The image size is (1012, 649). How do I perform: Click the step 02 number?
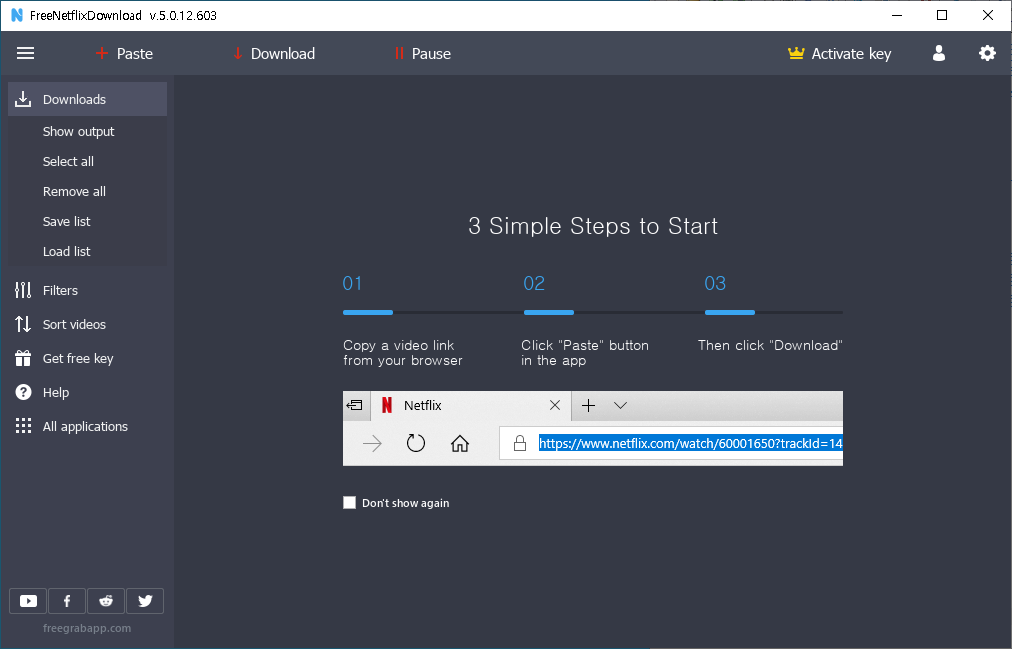coord(534,283)
